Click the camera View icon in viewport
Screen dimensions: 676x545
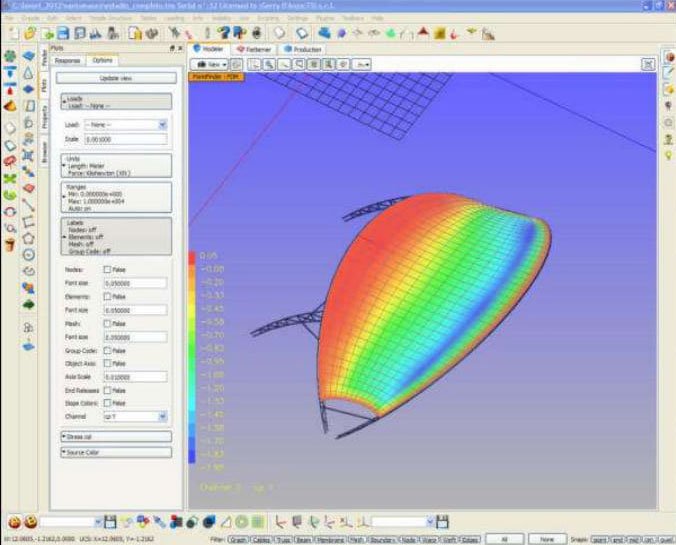tap(204, 64)
